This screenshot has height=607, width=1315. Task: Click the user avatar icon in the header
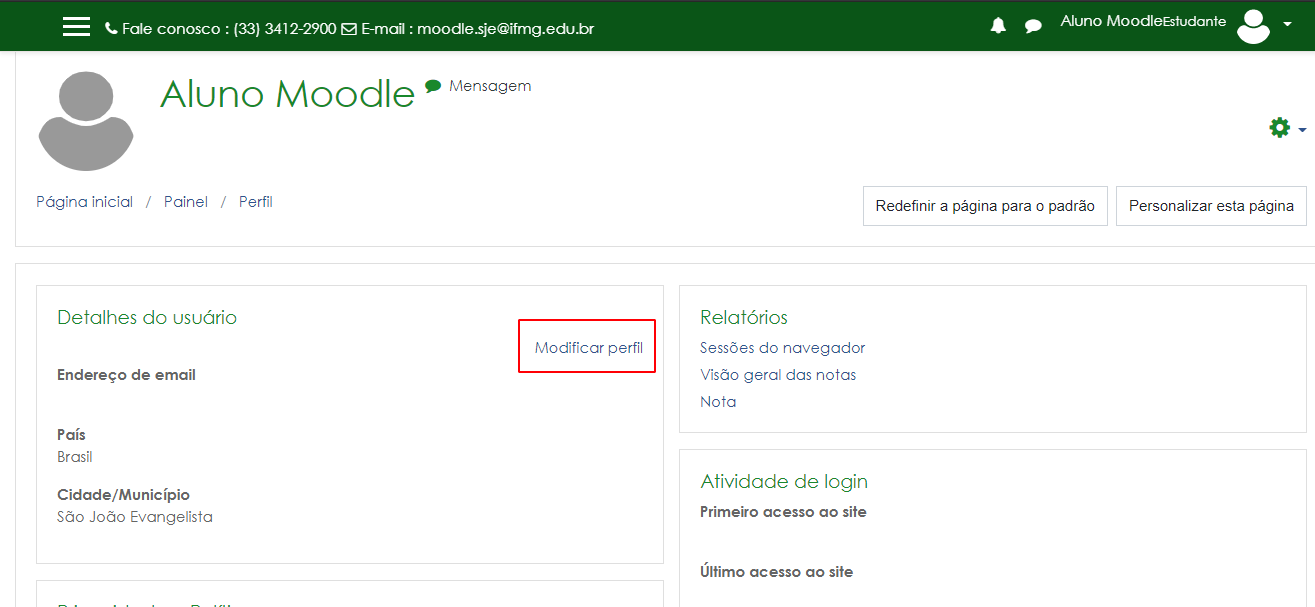[x=1253, y=26]
